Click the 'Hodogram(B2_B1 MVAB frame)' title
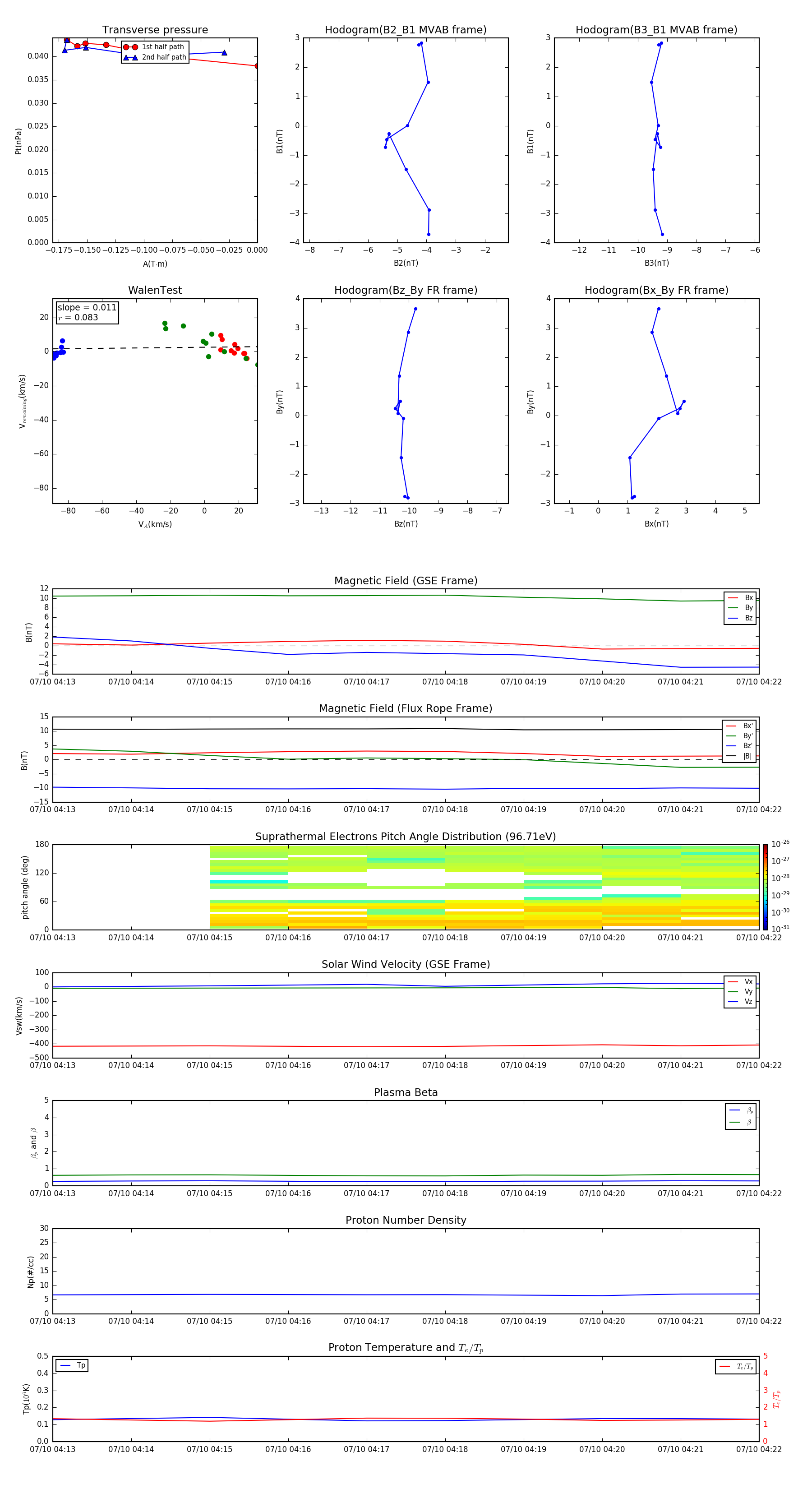812x1489 pixels. tap(406, 30)
